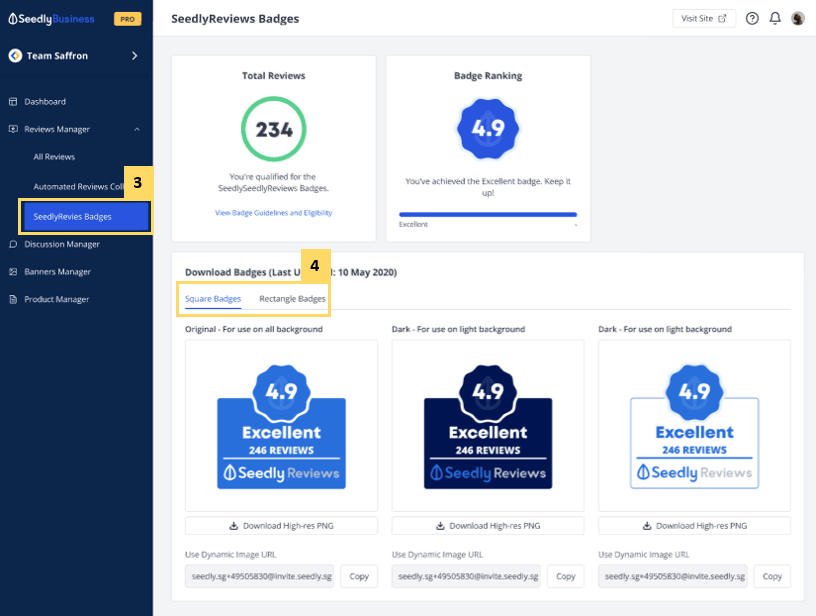Viewport: 816px width, 616px height.
Task: Open the All Reviews menu item
Action: 54,157
